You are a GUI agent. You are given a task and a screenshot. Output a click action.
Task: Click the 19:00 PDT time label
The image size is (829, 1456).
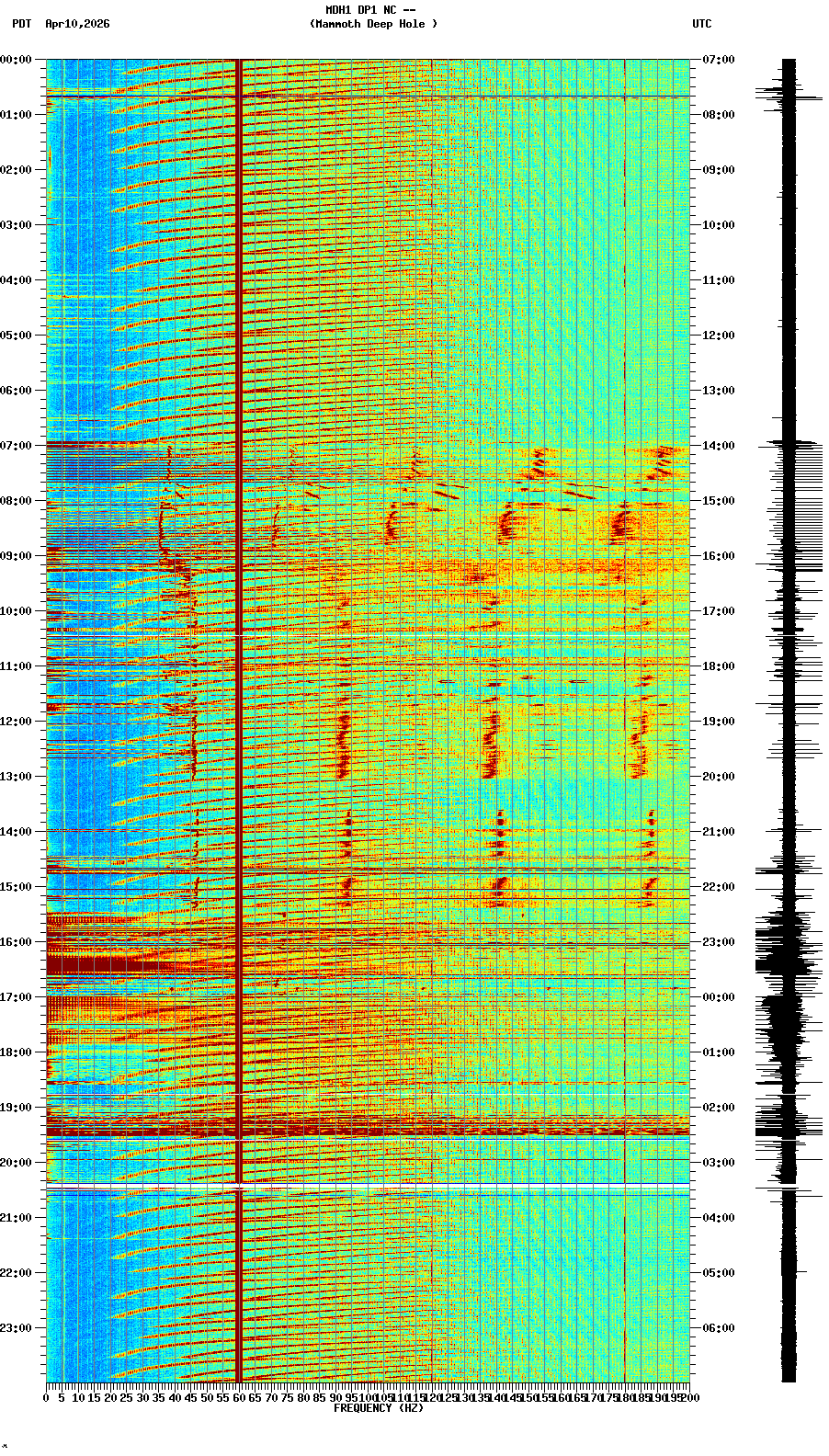(17, 1108)
